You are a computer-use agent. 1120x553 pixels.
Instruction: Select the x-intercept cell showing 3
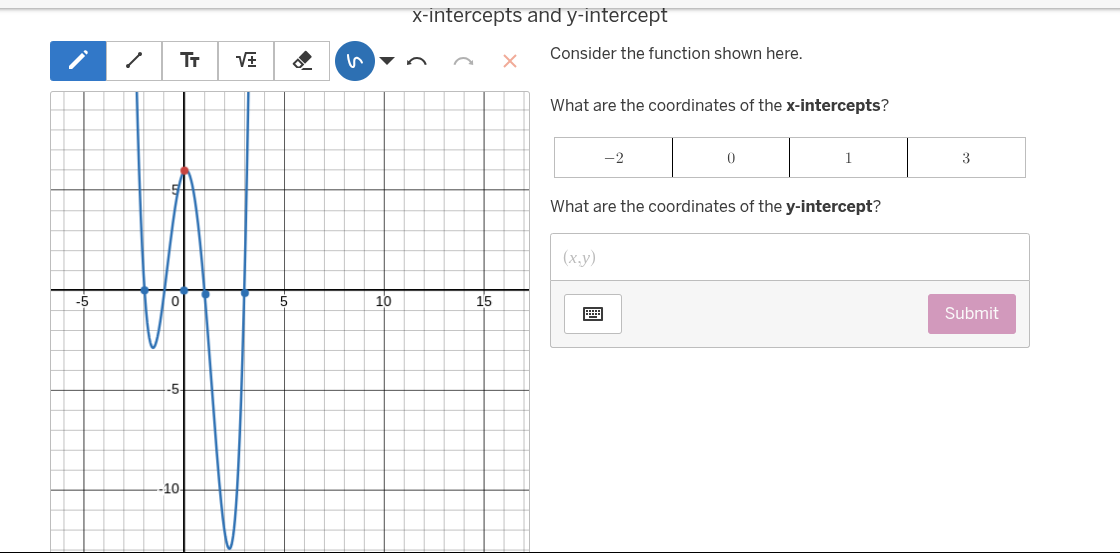[x=966, y=158]
